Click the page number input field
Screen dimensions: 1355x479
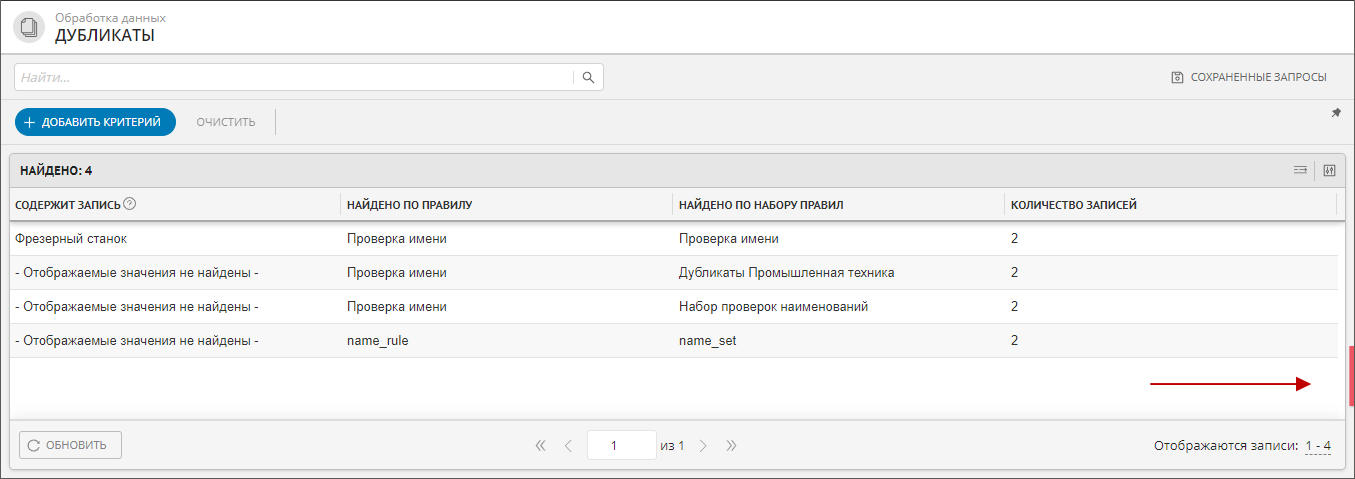pos(621,445)
